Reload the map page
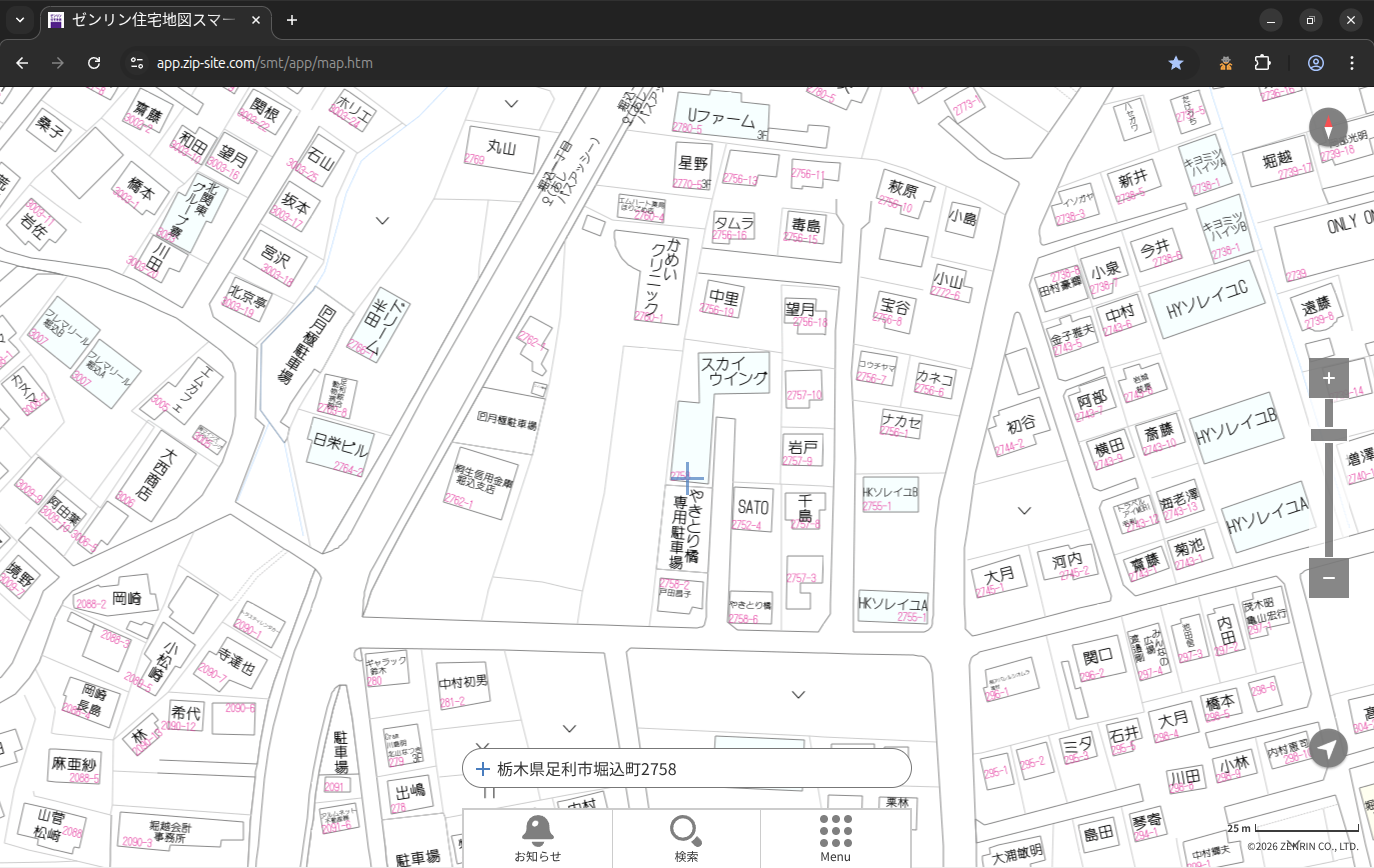Viewport: 1374px width, 868px height. 94,63
